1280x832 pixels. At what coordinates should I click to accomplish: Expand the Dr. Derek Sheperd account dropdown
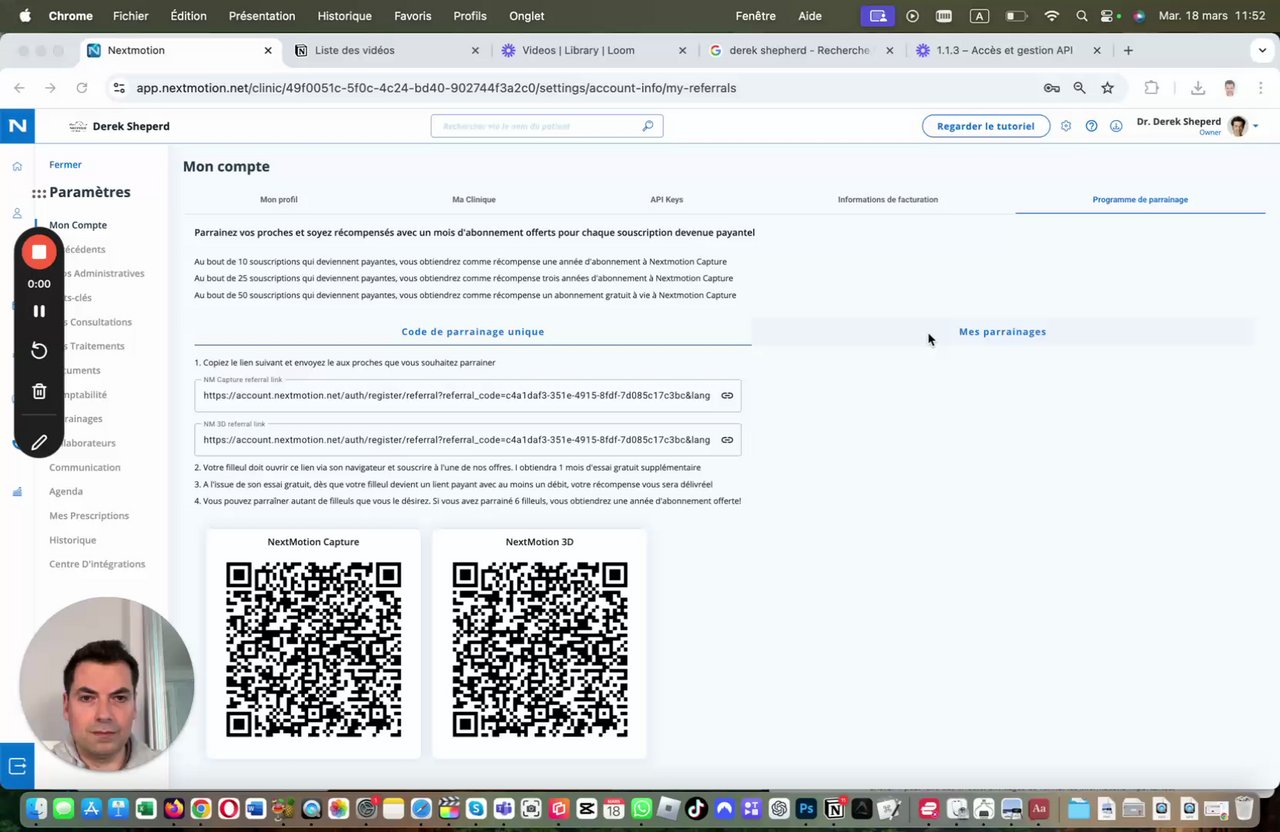pos(1256,126)
